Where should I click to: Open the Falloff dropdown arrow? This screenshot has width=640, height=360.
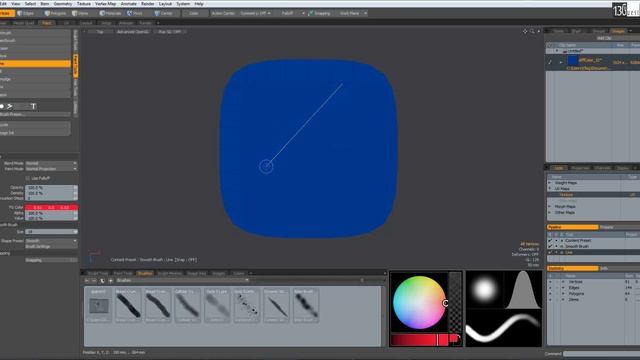[303, 13]
